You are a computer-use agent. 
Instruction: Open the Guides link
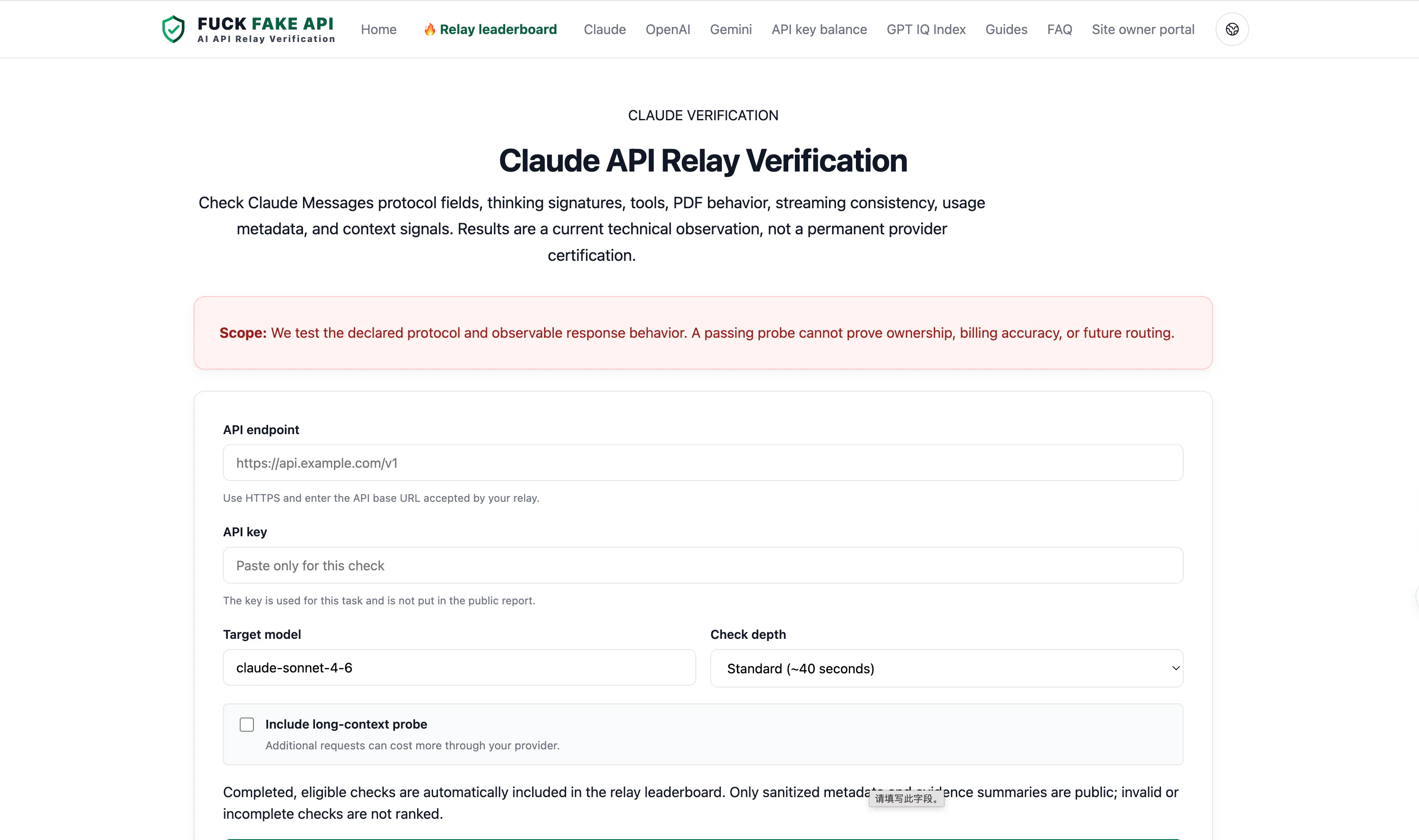[x=1006, y=30]
